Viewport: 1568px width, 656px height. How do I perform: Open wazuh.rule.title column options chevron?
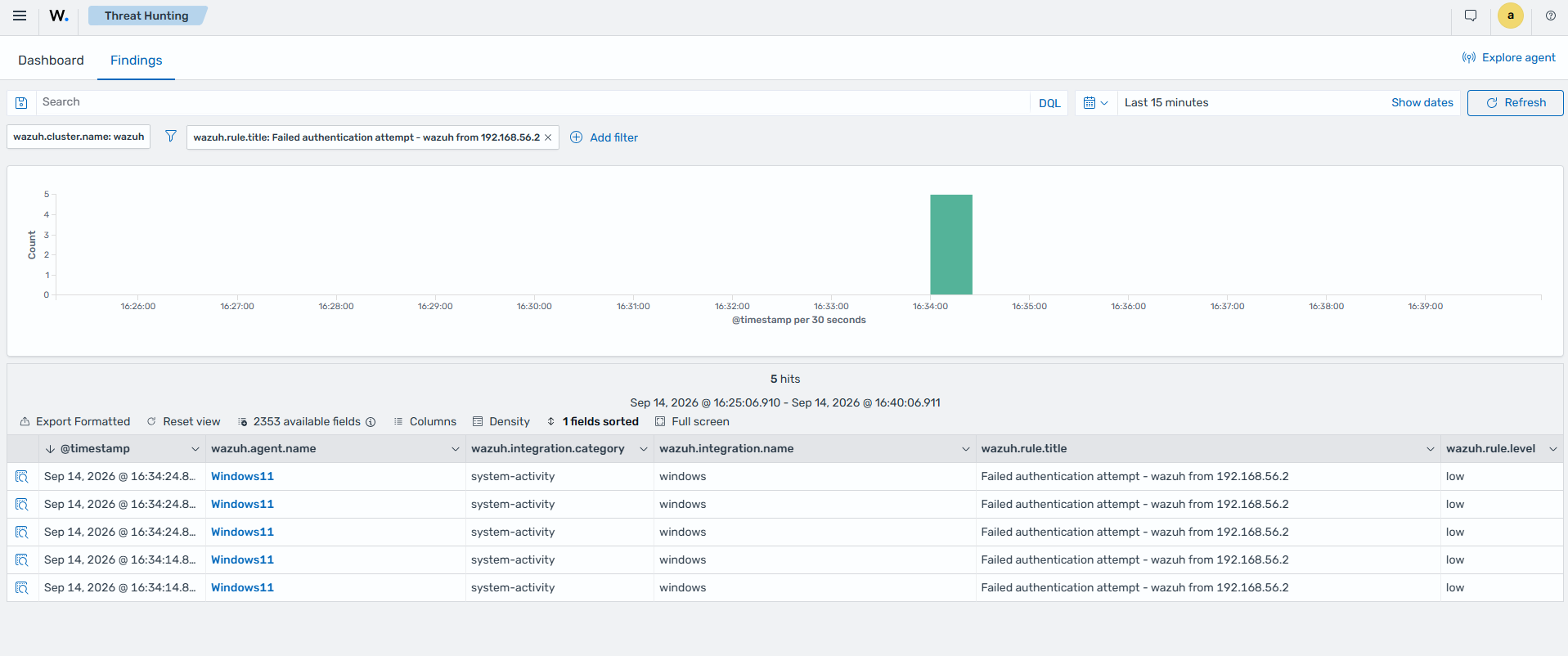(1431, 449)
